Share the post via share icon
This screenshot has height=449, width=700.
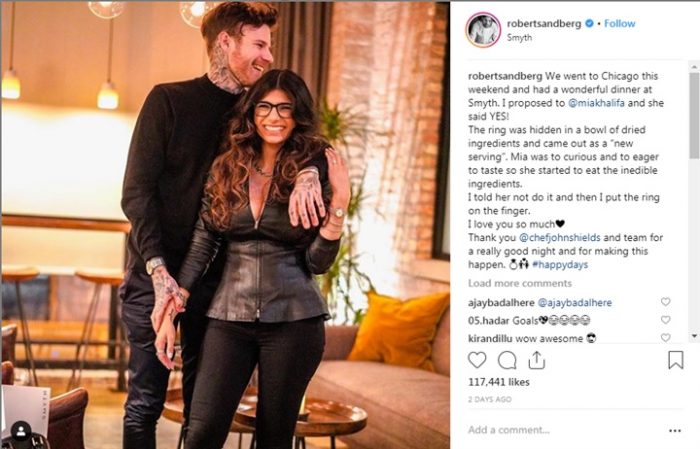[536, 360]
